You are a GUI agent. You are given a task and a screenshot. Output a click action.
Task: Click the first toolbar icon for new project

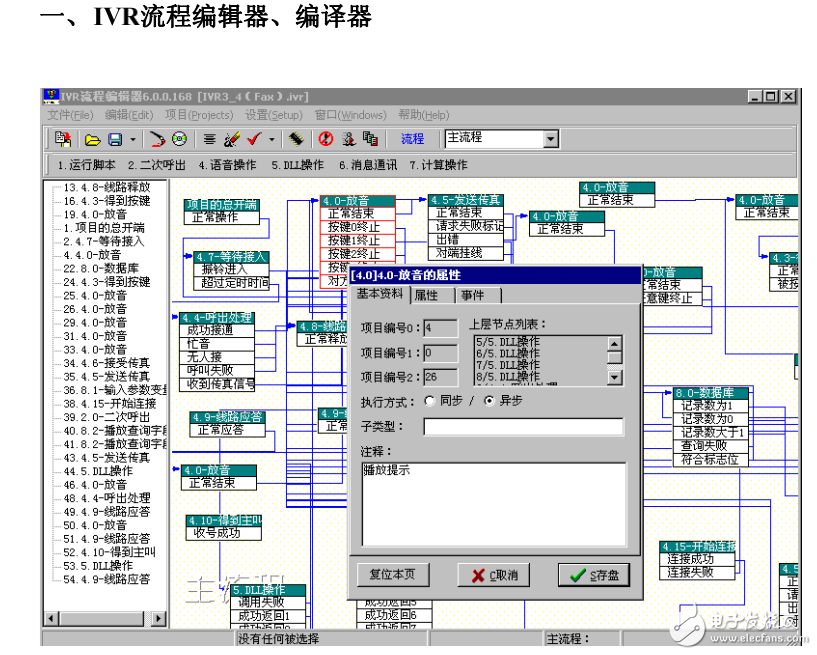coord(63,139)
